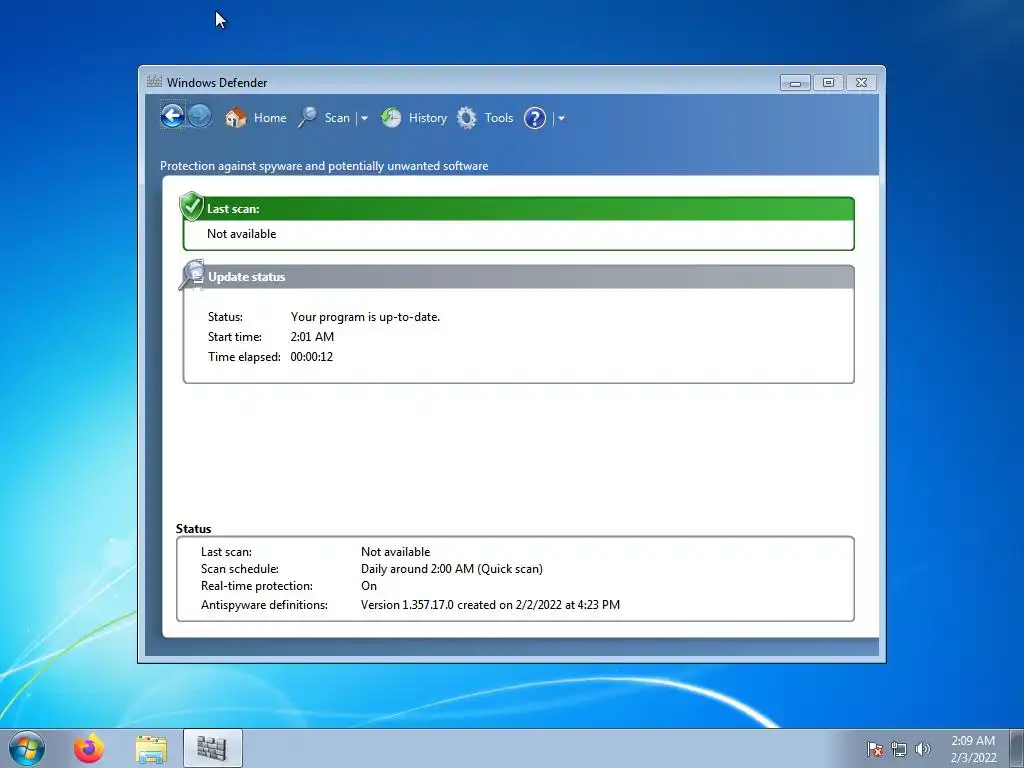This screenshot has height=768, width=1024.
Task: Click the Show desktop strip
Action: click(x=1017, y=748)
